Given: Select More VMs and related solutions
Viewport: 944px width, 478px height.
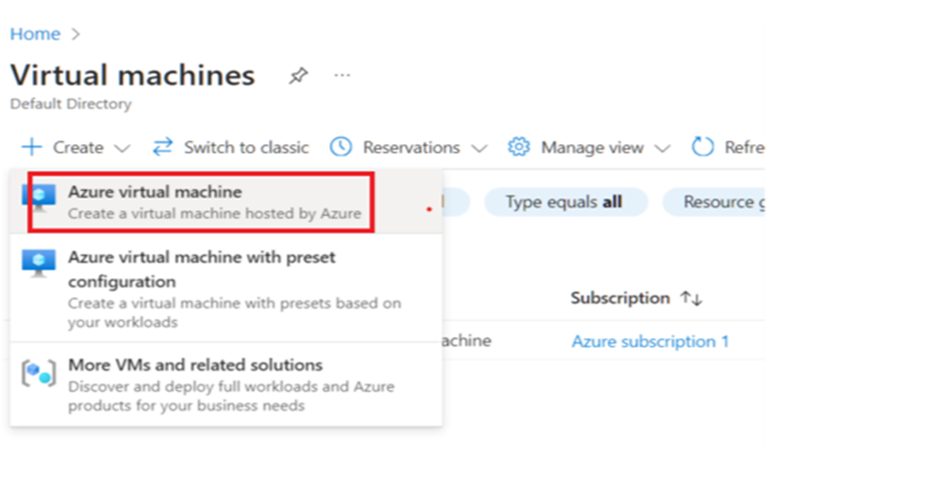Looking at the screenshot, I should click(x=195, y=365).
